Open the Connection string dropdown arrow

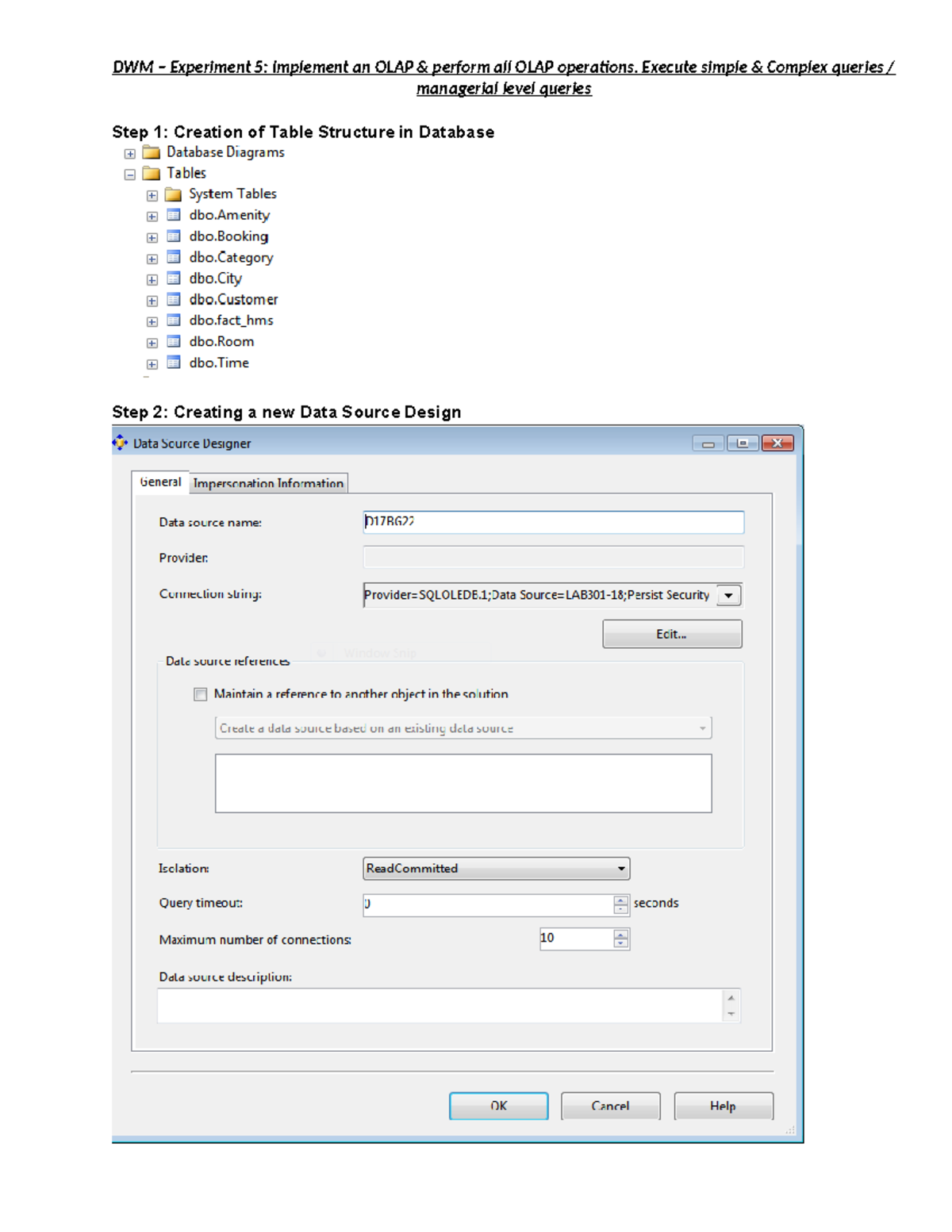727,594
